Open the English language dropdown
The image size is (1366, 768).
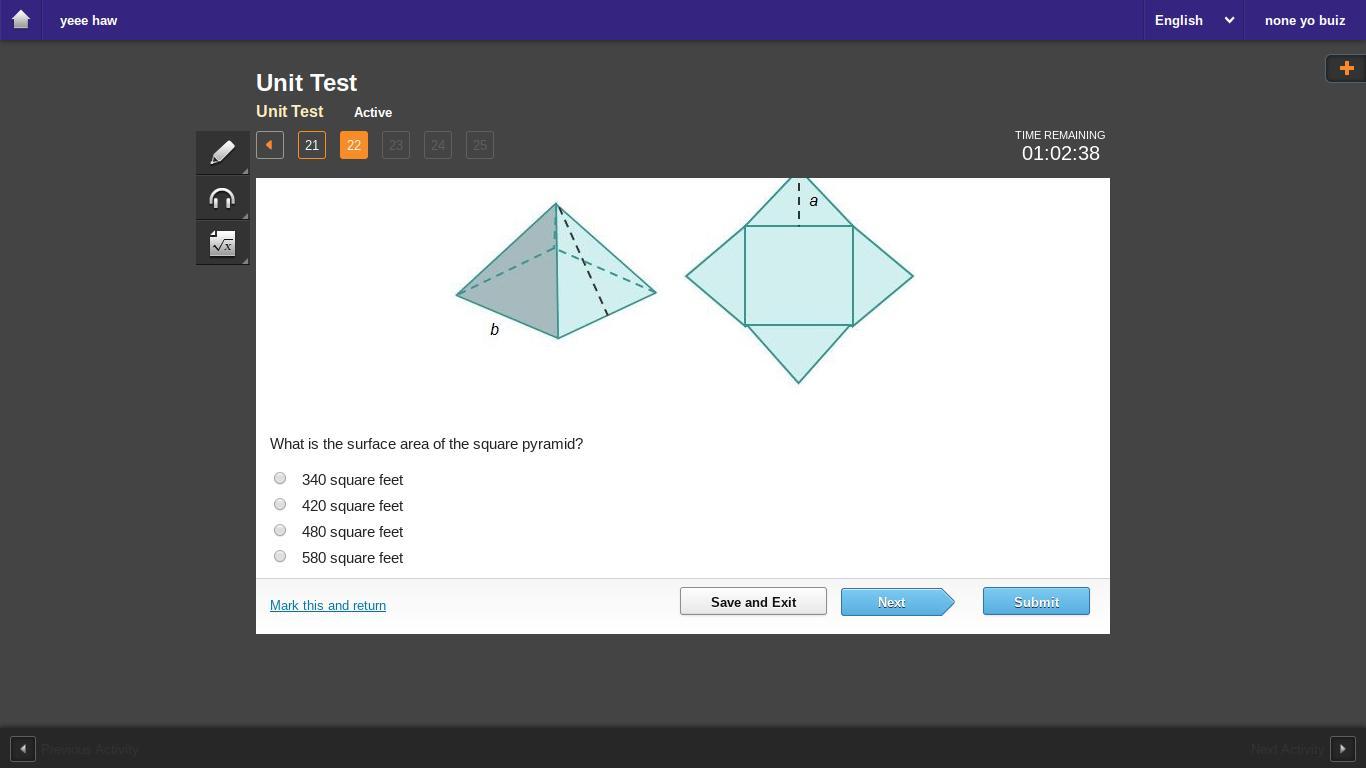coord(1194,20)
